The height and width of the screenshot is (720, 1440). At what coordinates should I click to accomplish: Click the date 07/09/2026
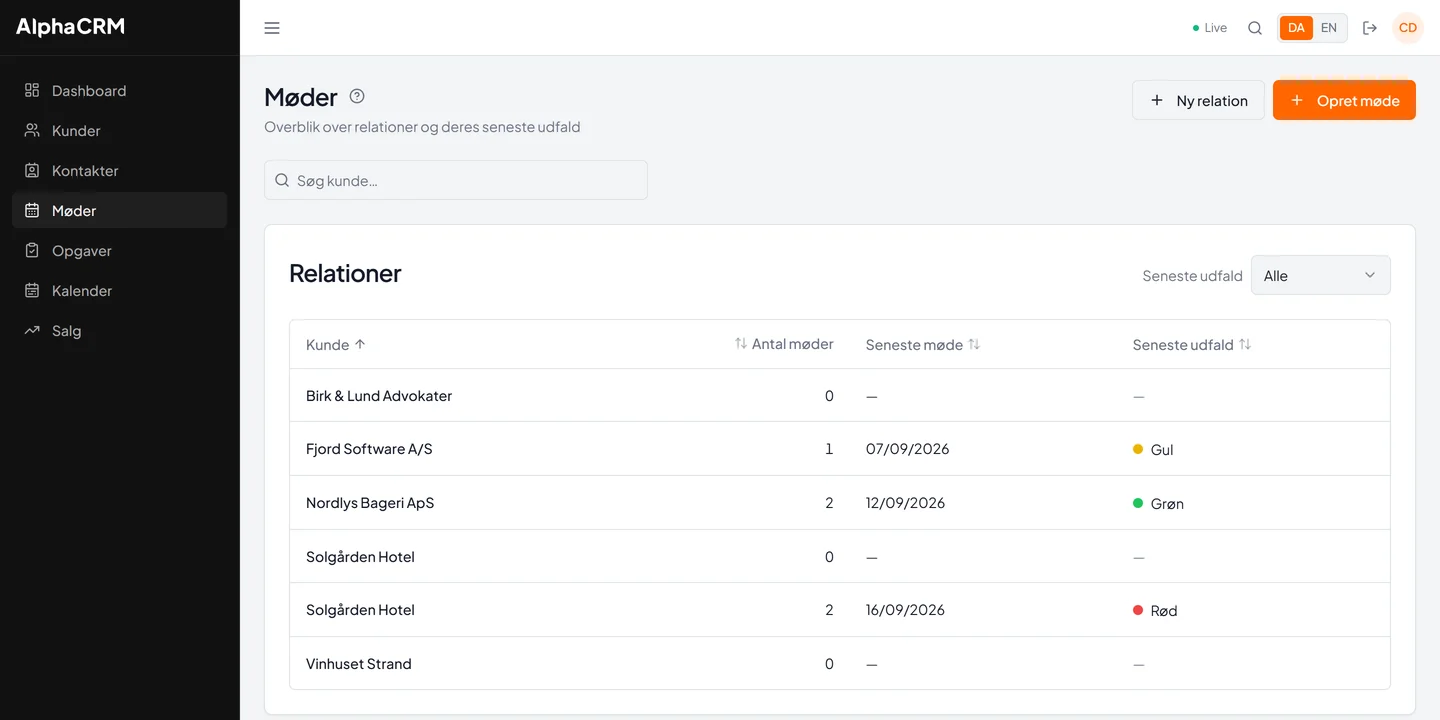click(907, 449)
